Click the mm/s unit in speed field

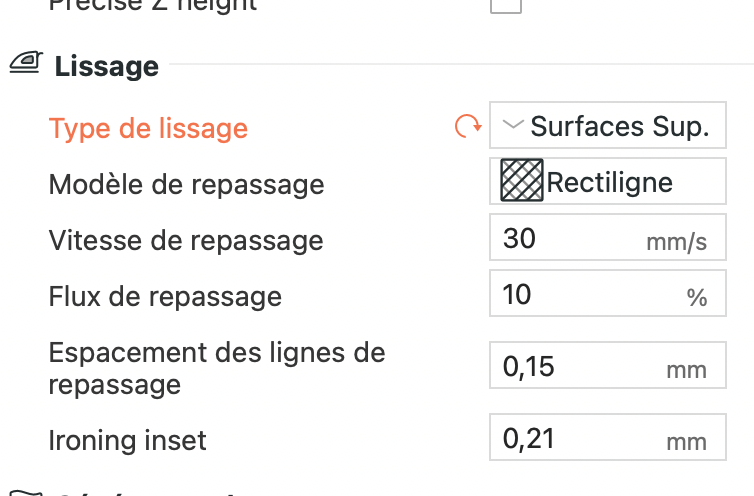(x=676, y=242)
